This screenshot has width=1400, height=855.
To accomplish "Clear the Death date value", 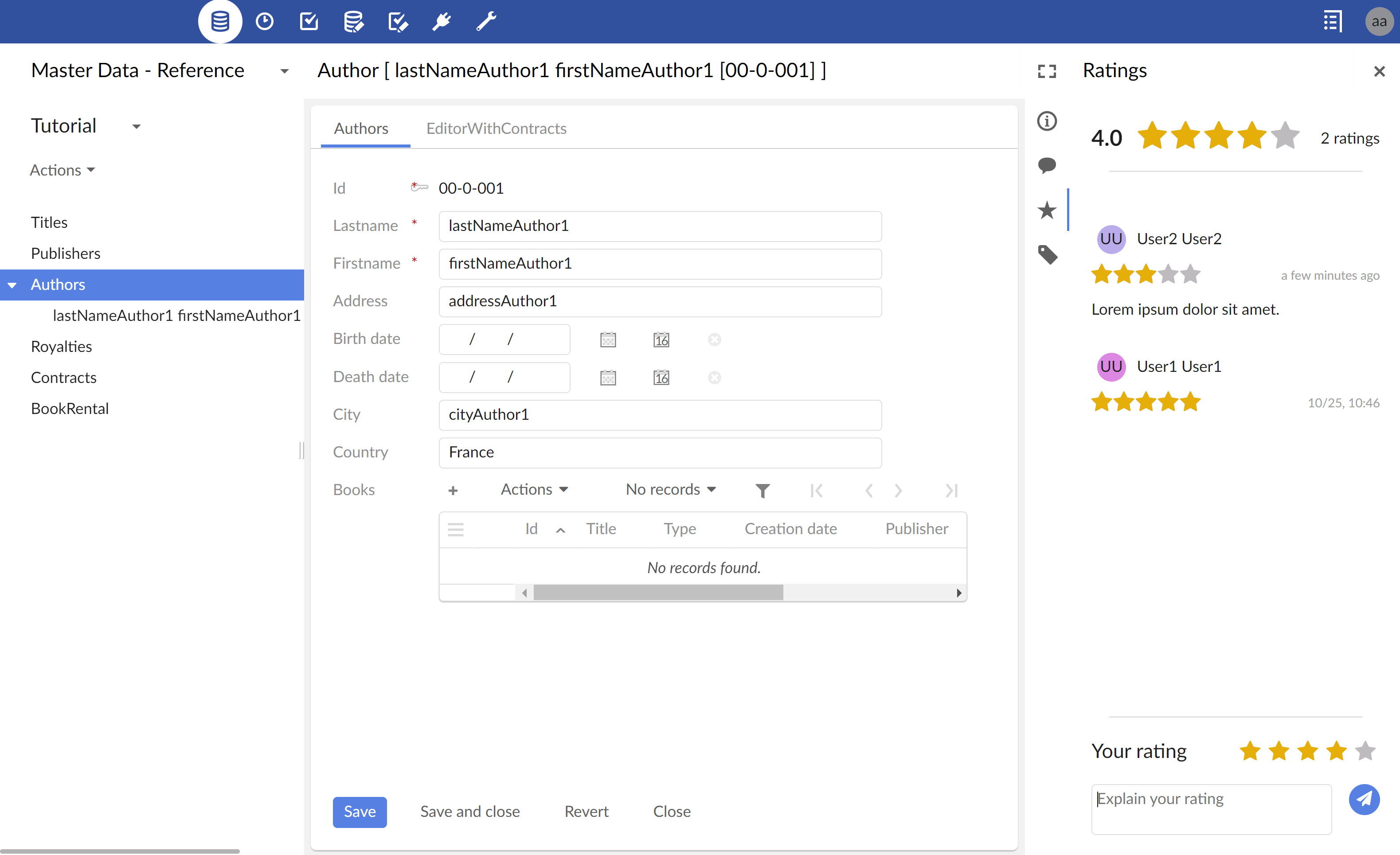I will 714,378.
